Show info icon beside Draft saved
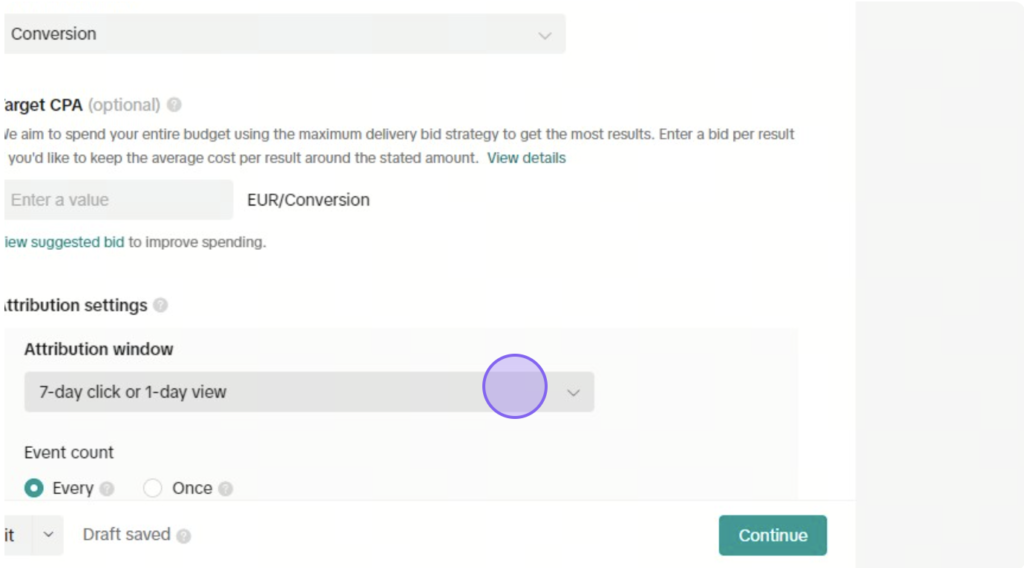Viewport: 1024px width, 568px height. (x=184, y=536)
